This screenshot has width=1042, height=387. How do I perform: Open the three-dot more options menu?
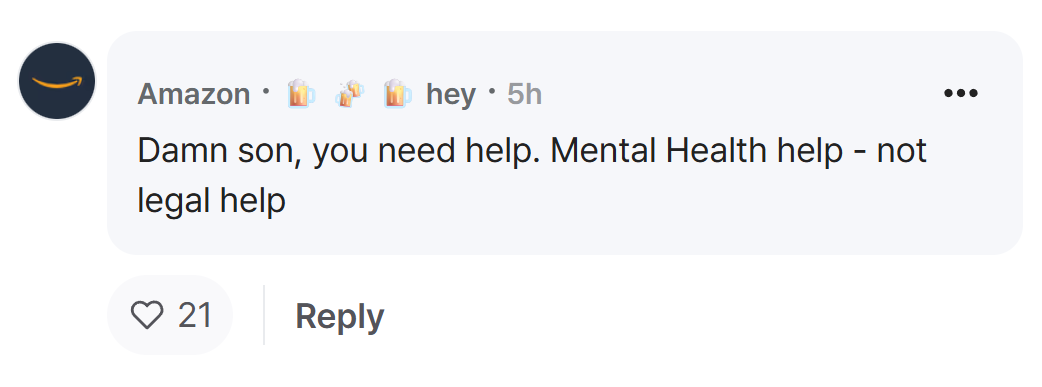[960, 93]
